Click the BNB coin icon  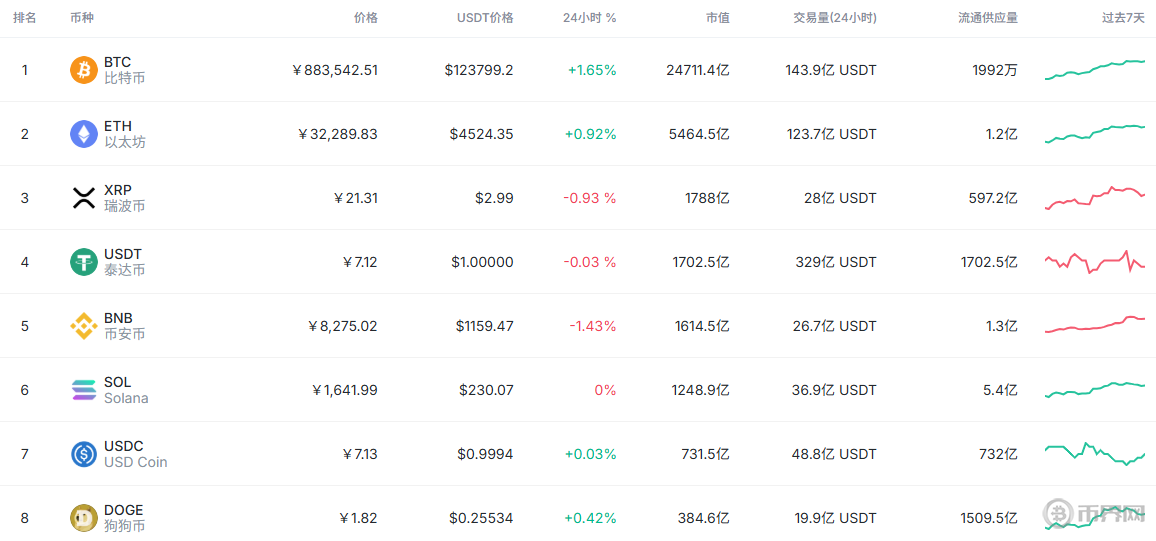click(84, 326)
